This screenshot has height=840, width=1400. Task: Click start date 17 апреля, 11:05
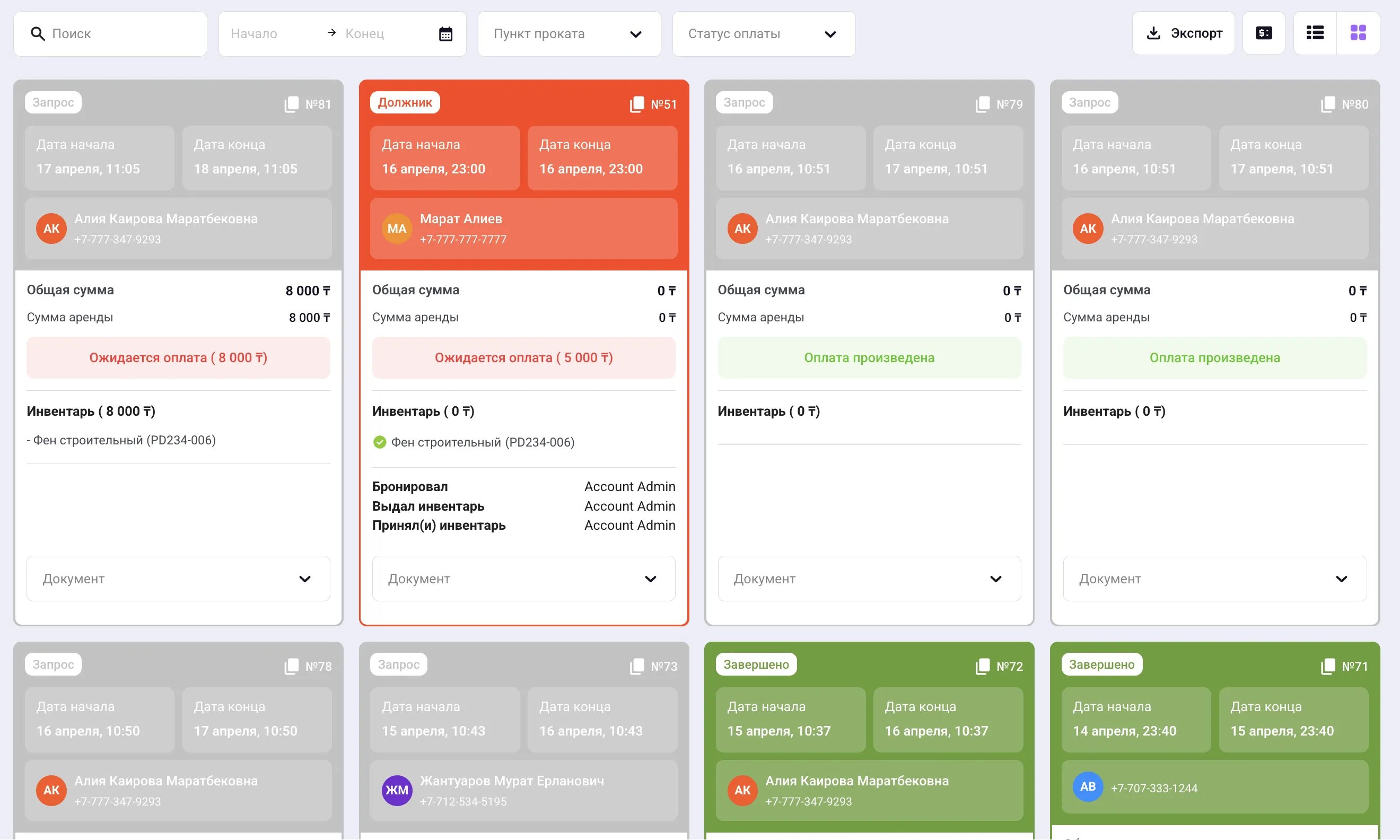tap(87, 169)
